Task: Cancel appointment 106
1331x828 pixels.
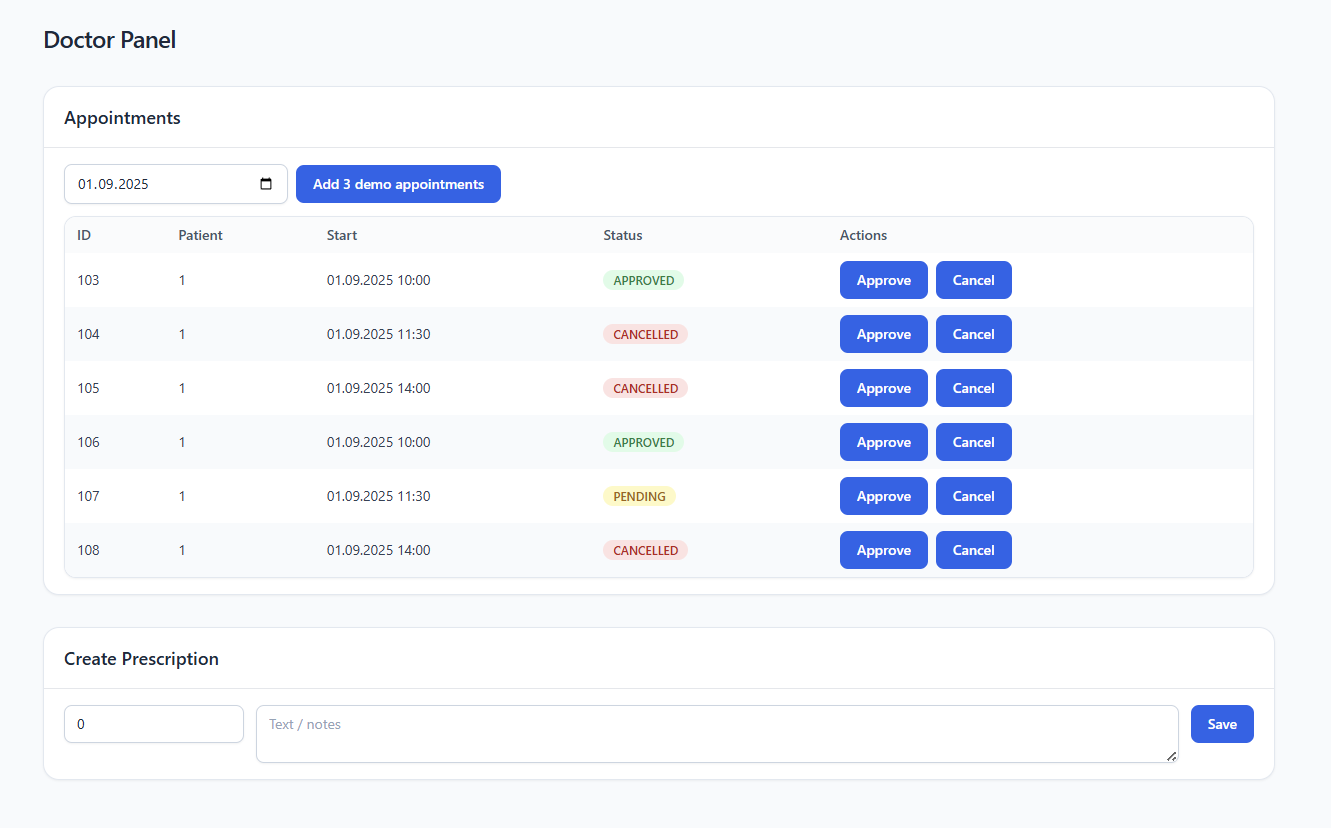Action: pos(974,442)
